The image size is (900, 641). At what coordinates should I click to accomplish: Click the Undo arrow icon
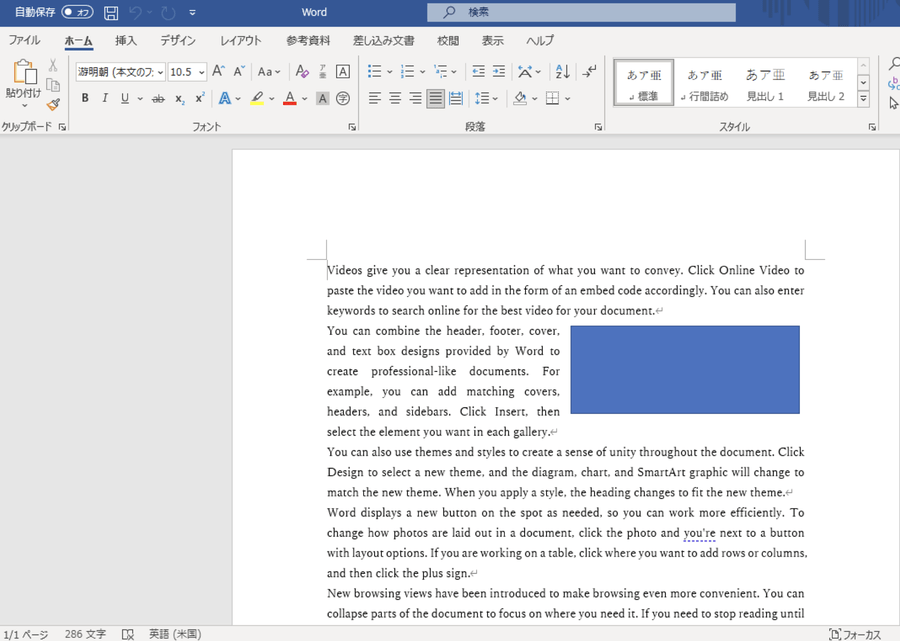pos(135,13)
